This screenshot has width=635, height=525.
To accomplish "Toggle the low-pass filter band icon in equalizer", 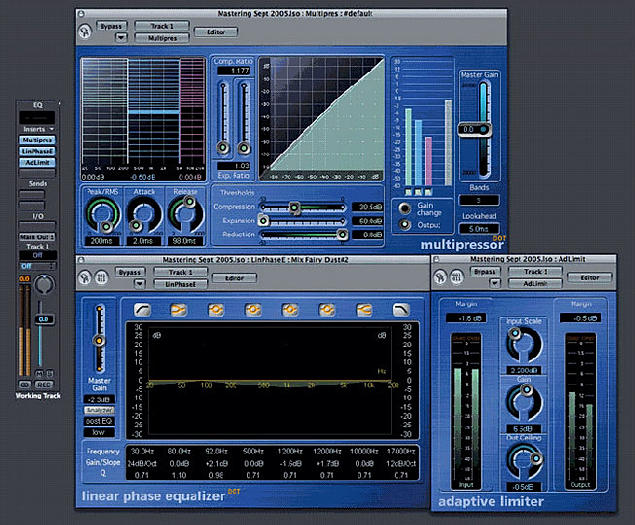I will (401, 310).
